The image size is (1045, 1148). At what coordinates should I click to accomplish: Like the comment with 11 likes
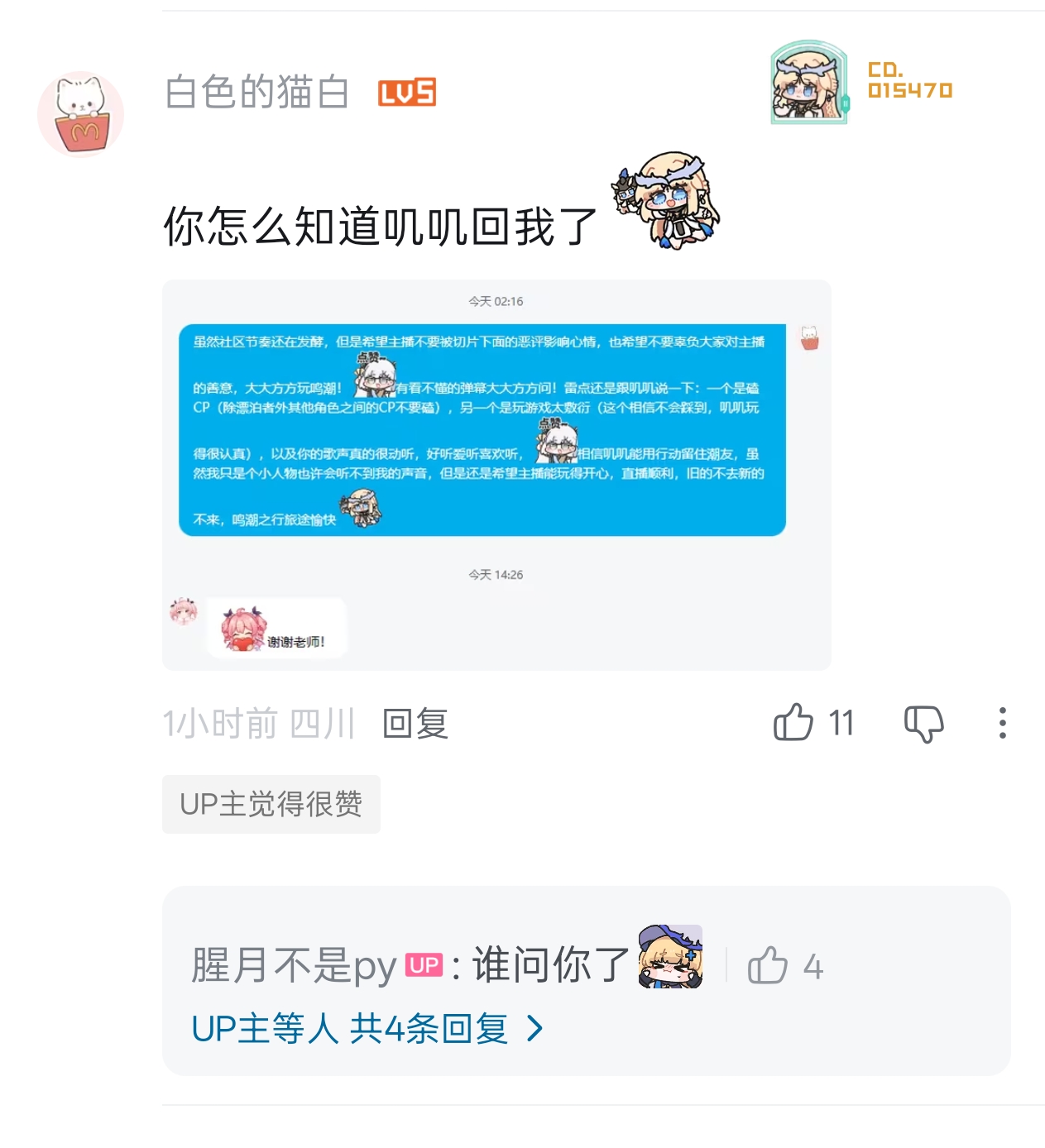point(793,723)
